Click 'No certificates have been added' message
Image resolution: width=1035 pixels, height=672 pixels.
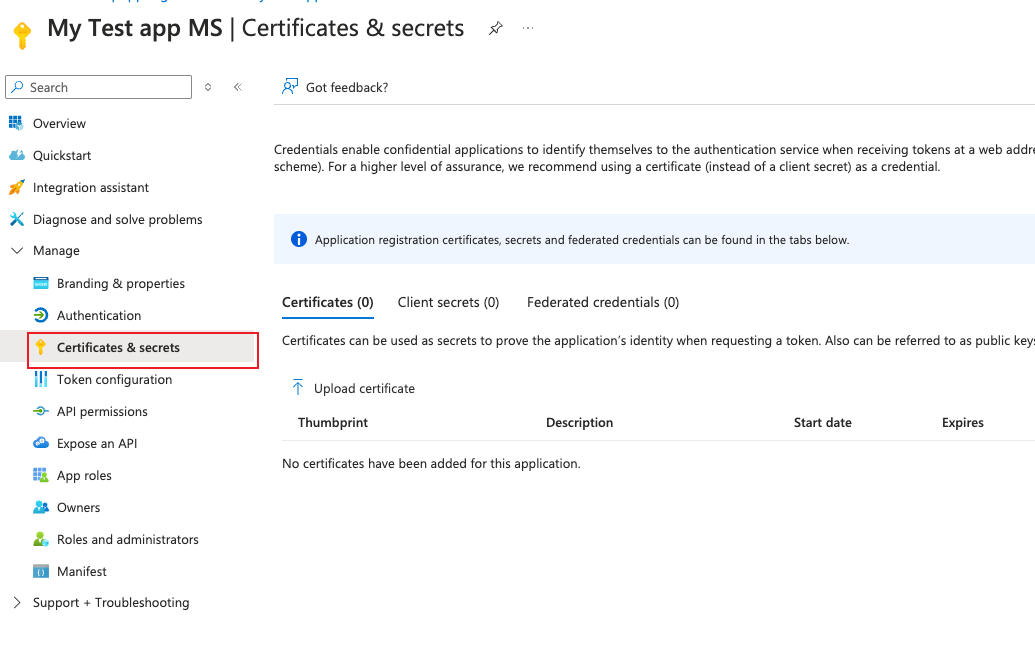431,463
